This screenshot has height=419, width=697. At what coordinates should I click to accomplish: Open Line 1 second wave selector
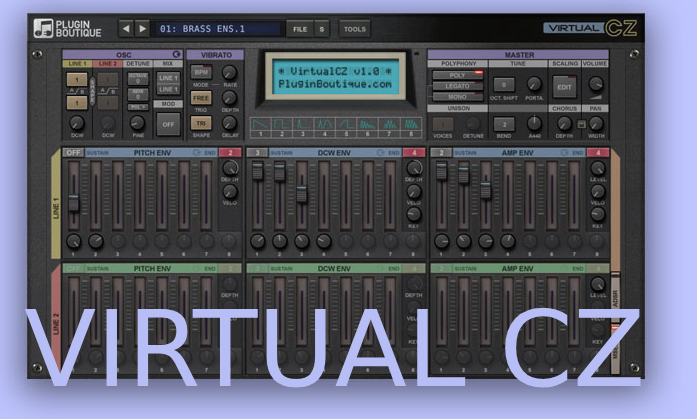tap(77, 103)
